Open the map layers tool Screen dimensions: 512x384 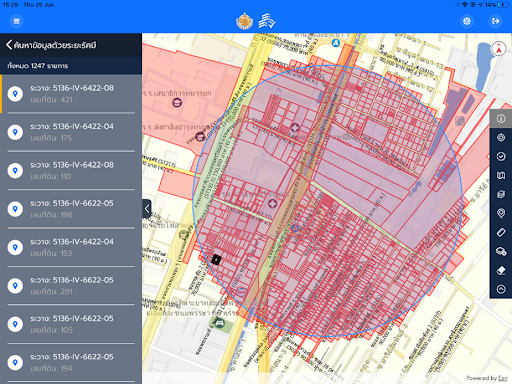click(x=501, y=194)
